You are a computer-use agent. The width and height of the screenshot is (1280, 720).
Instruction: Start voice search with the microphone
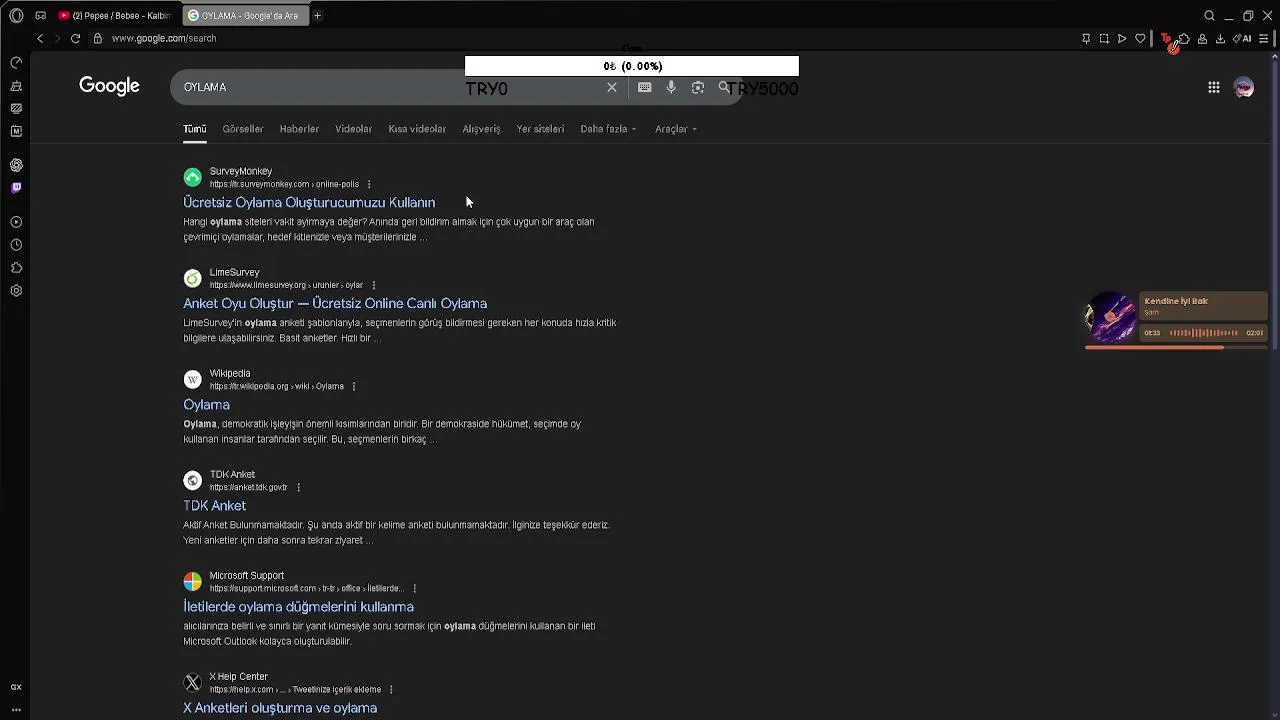tap(671, 87)
